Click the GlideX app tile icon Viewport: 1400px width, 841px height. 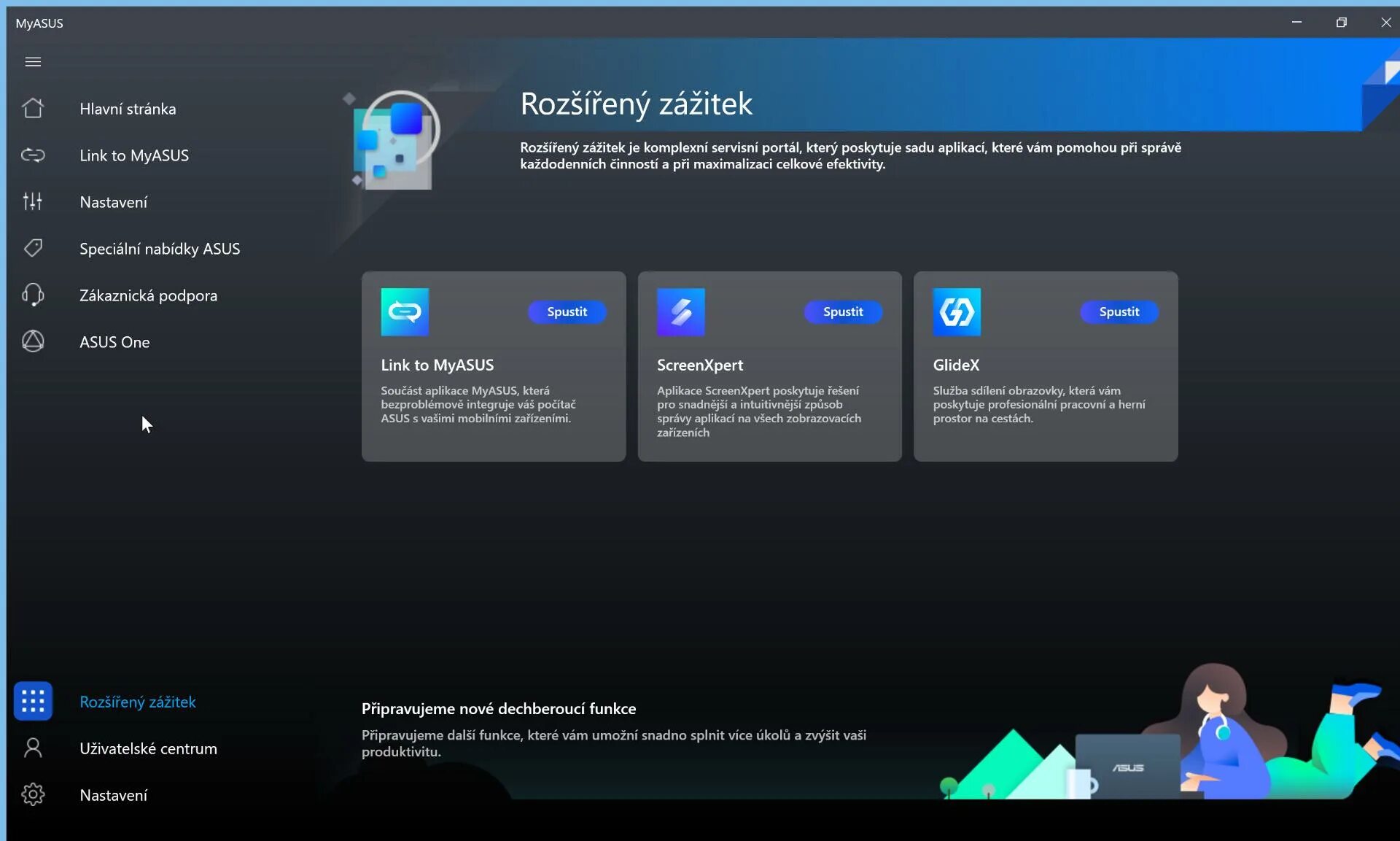pos(957,312)
